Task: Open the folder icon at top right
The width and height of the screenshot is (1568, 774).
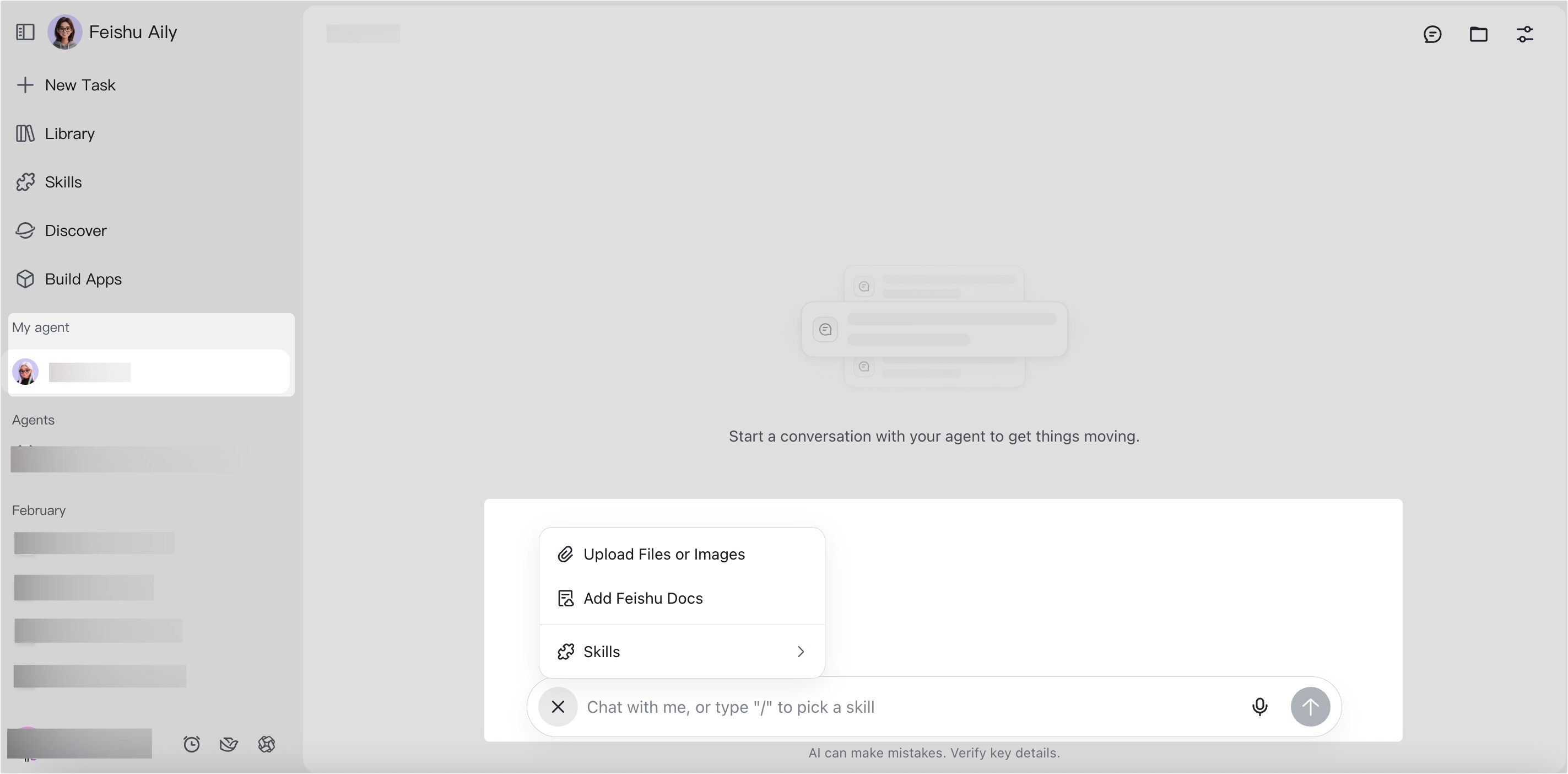Action: coord(1479,34)
